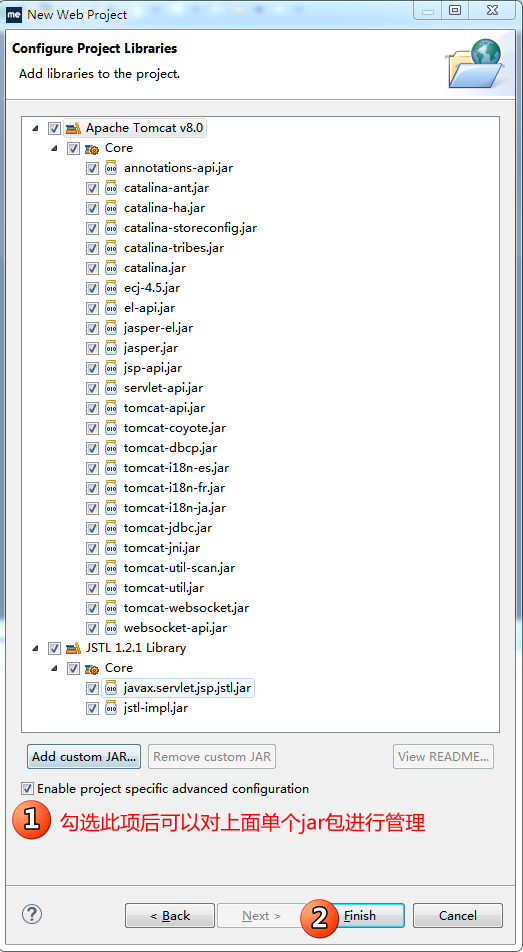Viewport: 523px width, 952px height.
Task: Select tomcat-util-scan.jar row text
Action: pyautogui.click(x=179, y=568)
